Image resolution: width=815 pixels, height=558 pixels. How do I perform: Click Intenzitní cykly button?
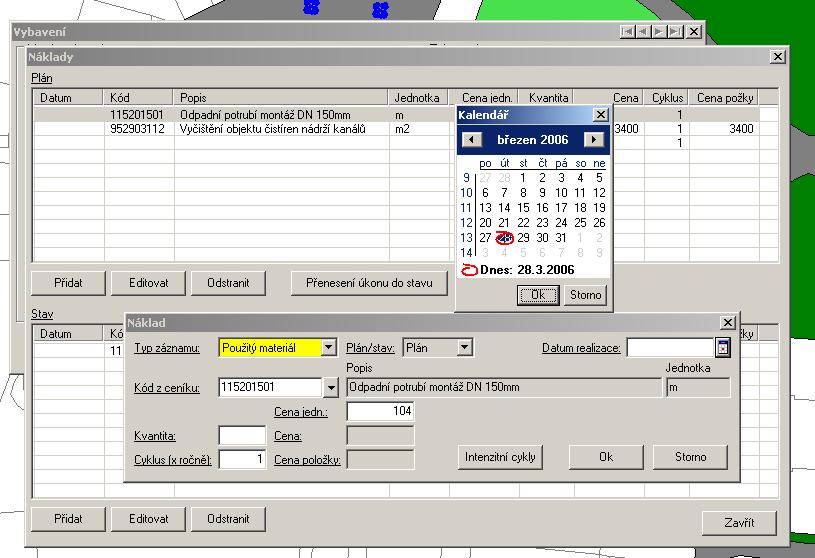pos(500,457)
